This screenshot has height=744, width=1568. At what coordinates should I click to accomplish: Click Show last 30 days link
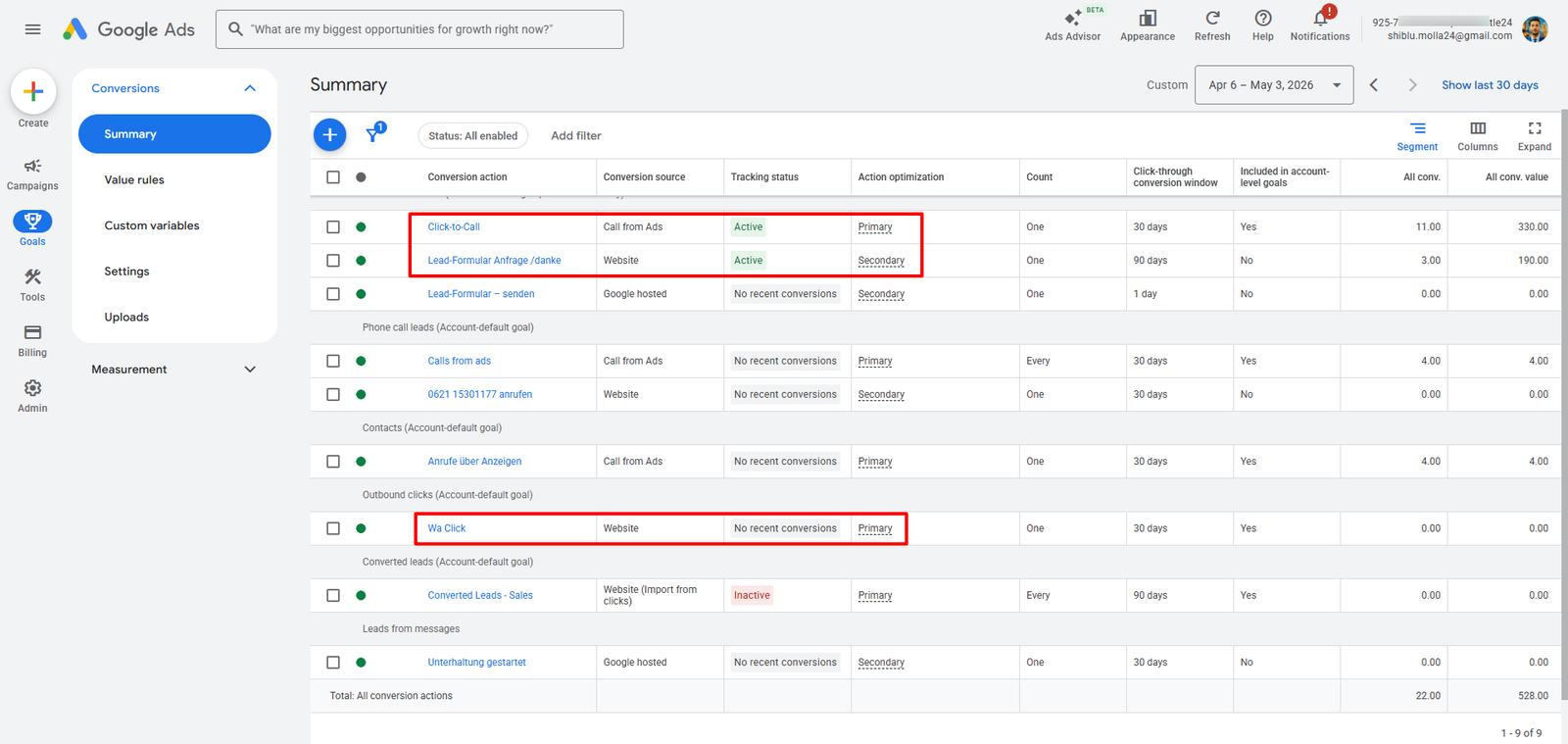click(1490, 85)
